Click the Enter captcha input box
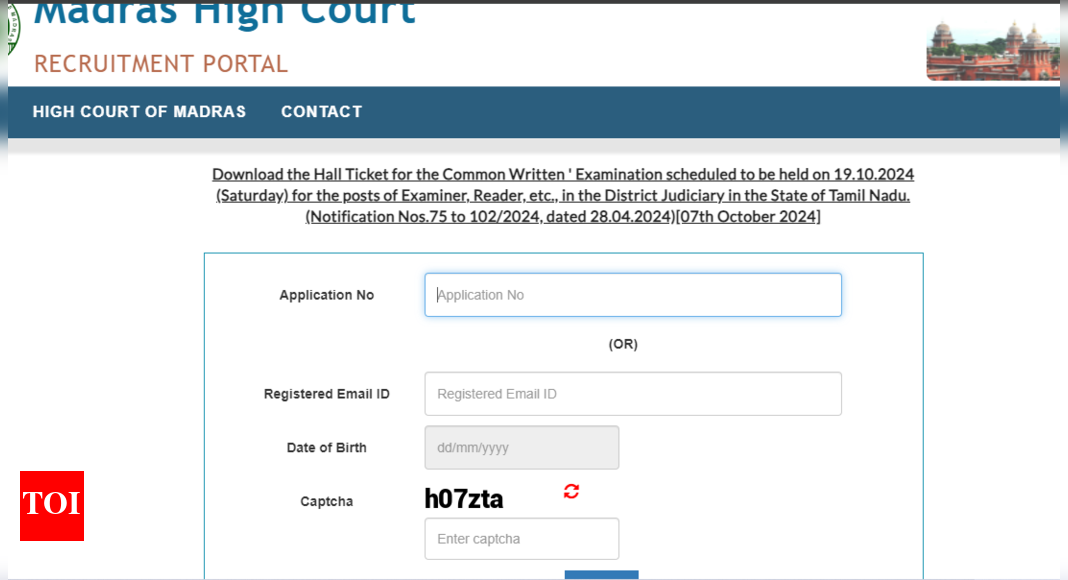Screen dimensions: 1068x580 tap(521, 538)
